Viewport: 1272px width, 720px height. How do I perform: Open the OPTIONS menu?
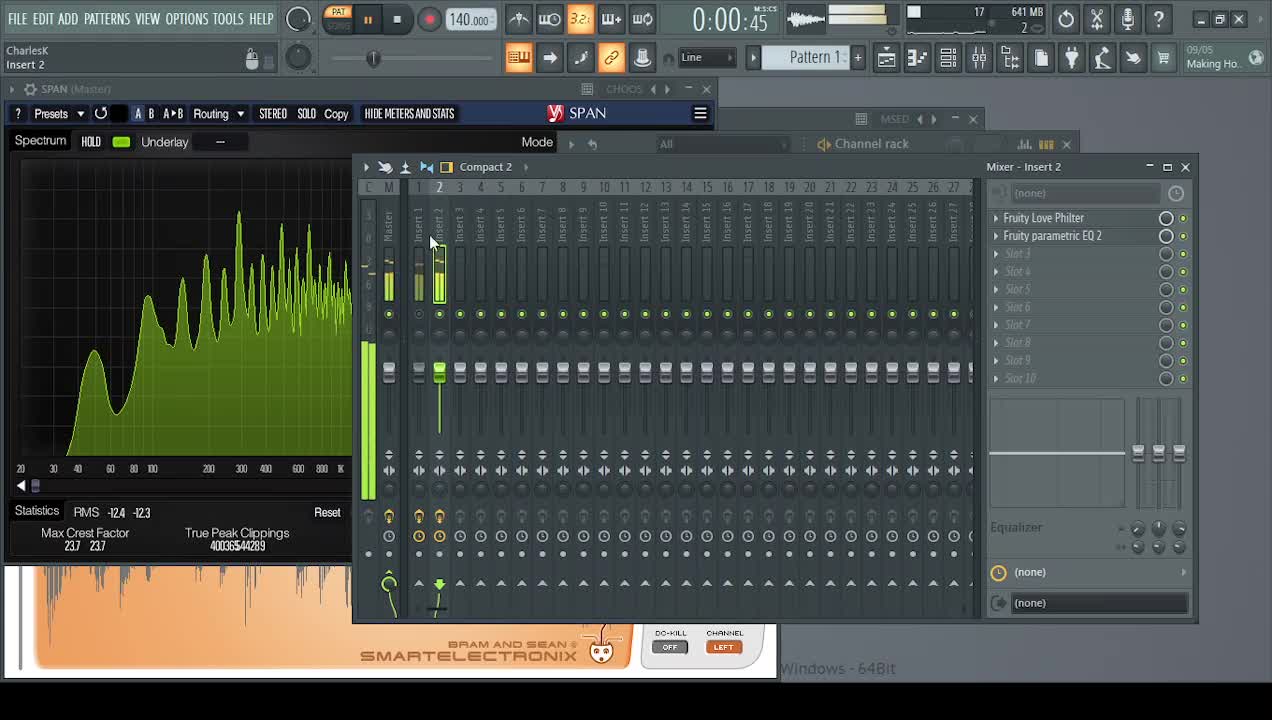[x=186, y=19]
